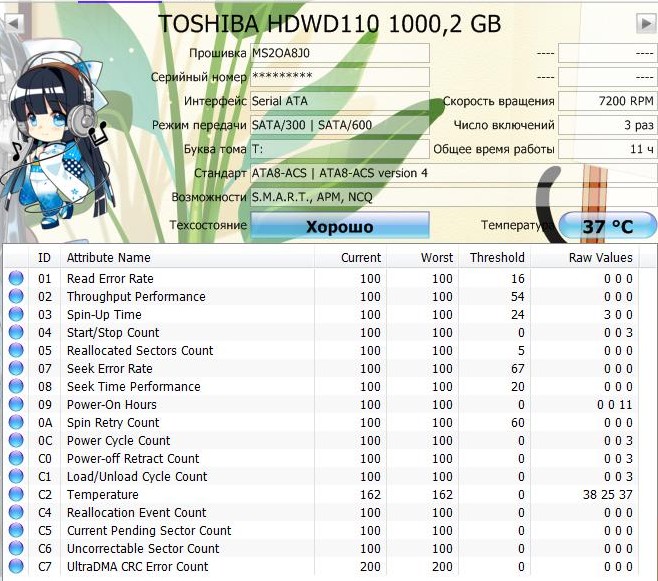Click the firmware field MS2OA8J0
The image size is (658, 581).
[340, 53]
